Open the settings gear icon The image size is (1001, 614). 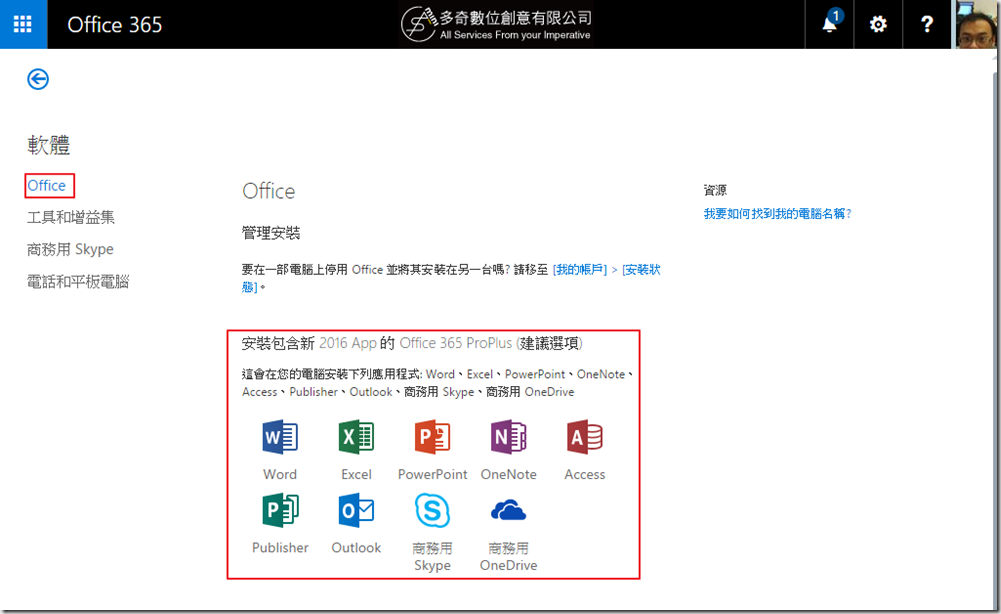coord(878,24)
